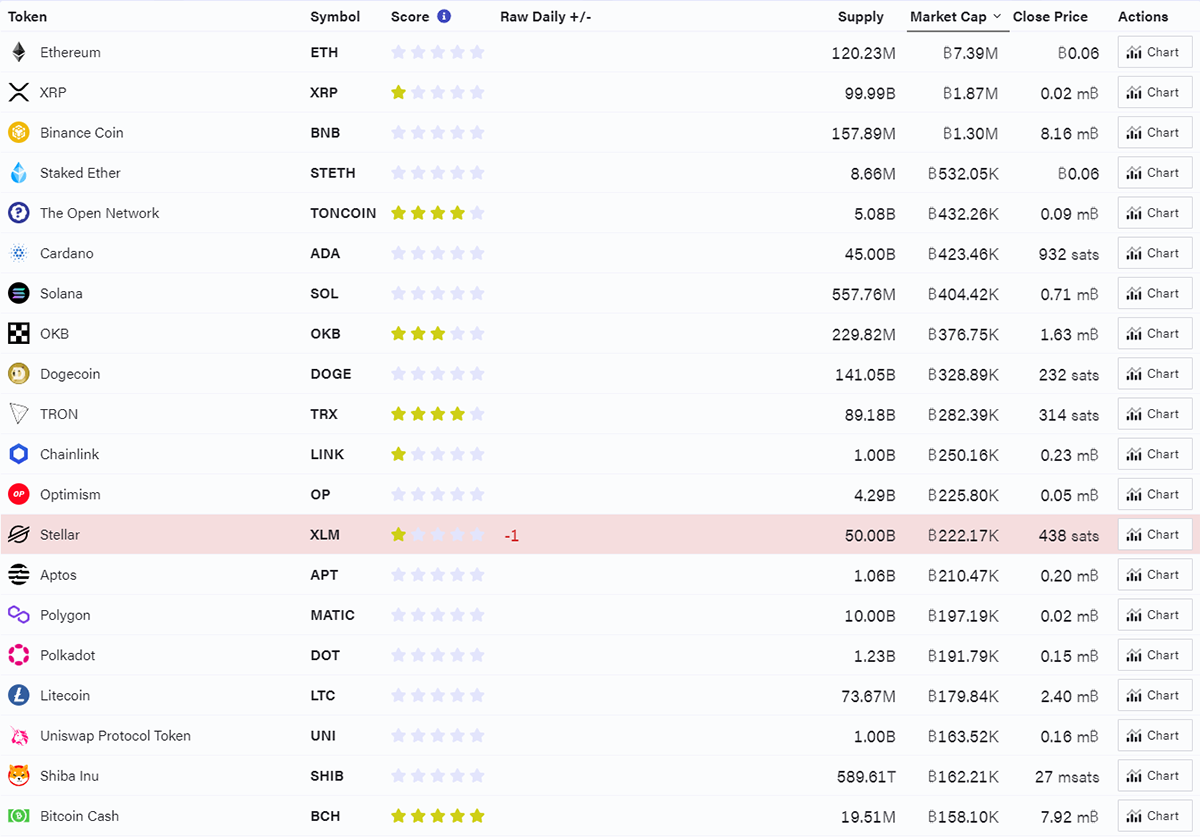Click the XRP token logo icon

coord(18,92)
